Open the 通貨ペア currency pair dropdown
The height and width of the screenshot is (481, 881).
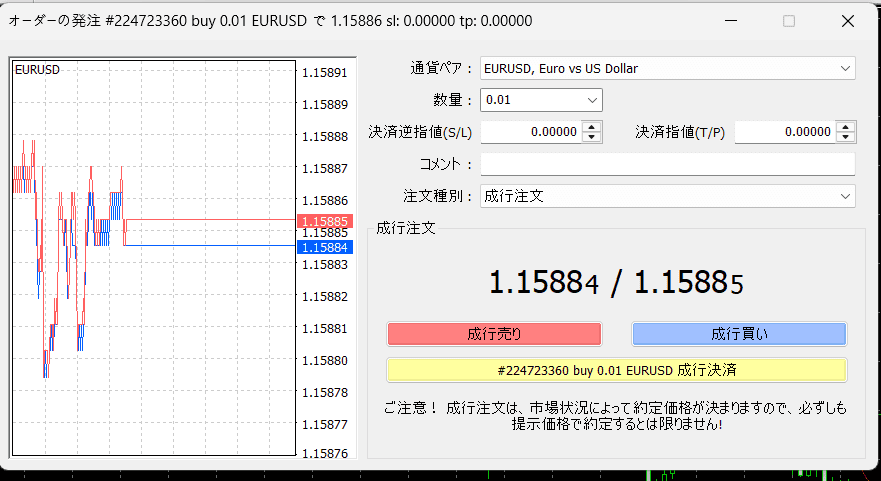coord(667,69)
